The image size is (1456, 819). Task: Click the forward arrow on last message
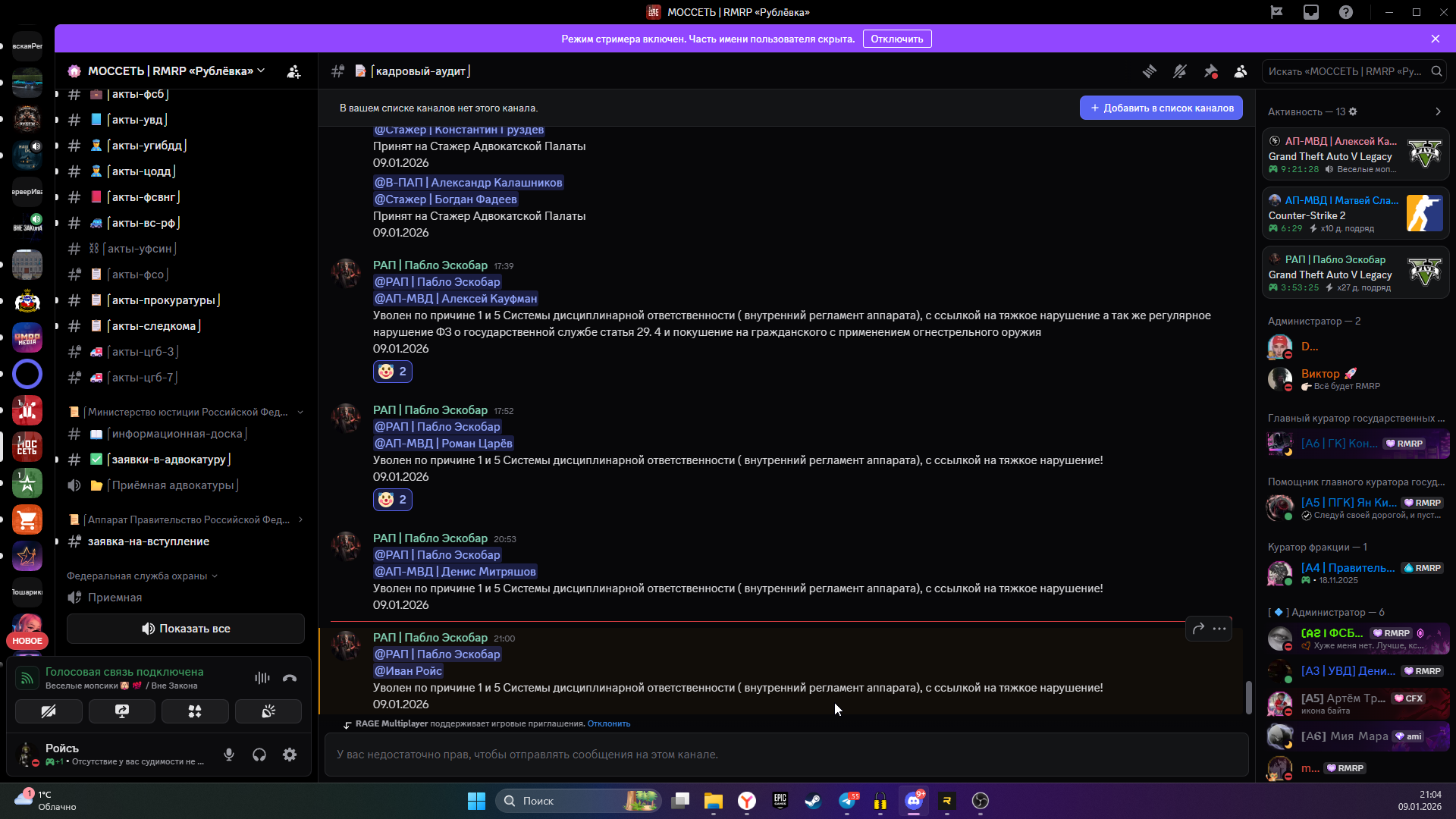(x=1198, y=629)
